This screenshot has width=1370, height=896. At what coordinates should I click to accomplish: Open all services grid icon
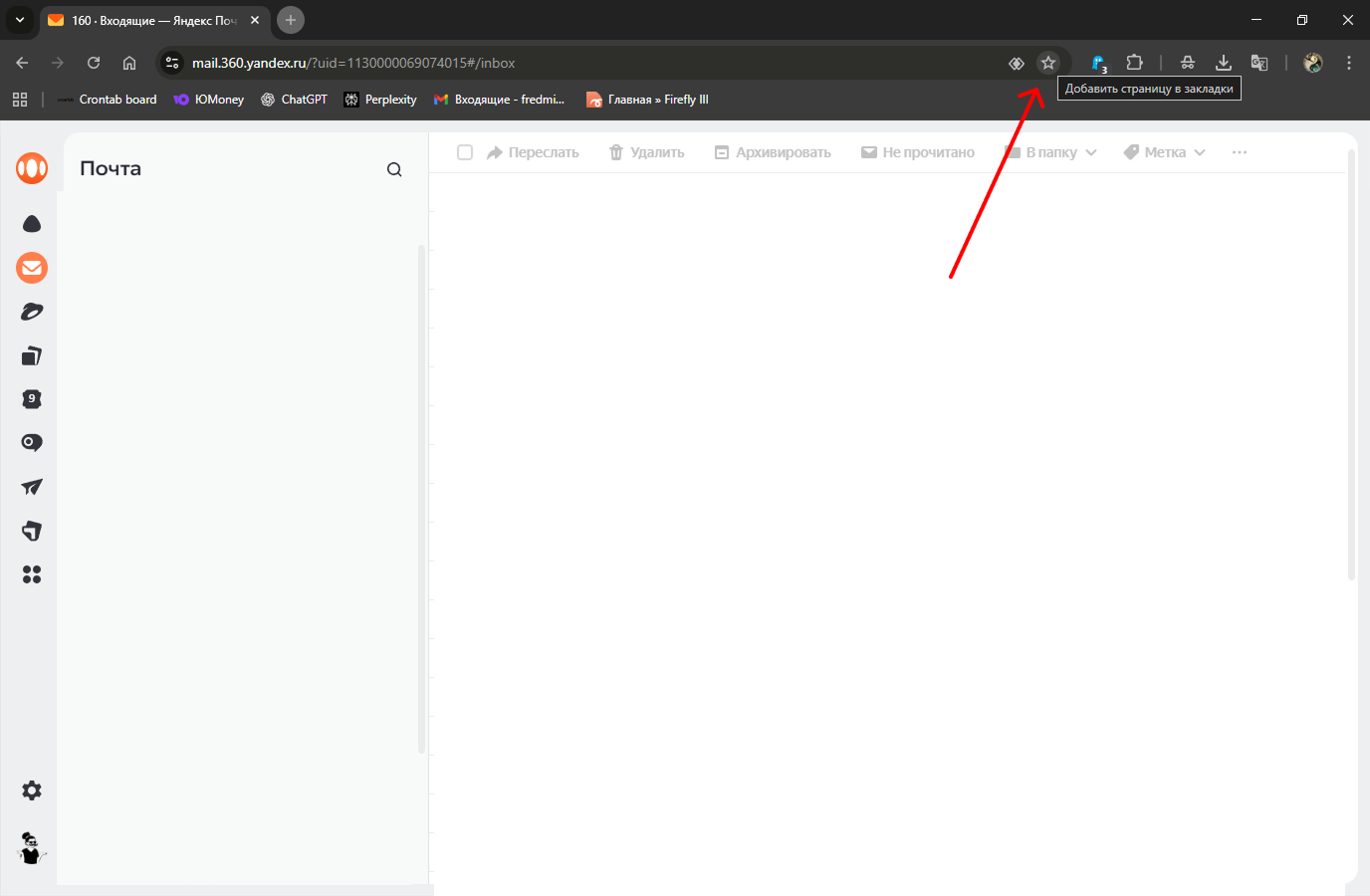click(32, 574)
